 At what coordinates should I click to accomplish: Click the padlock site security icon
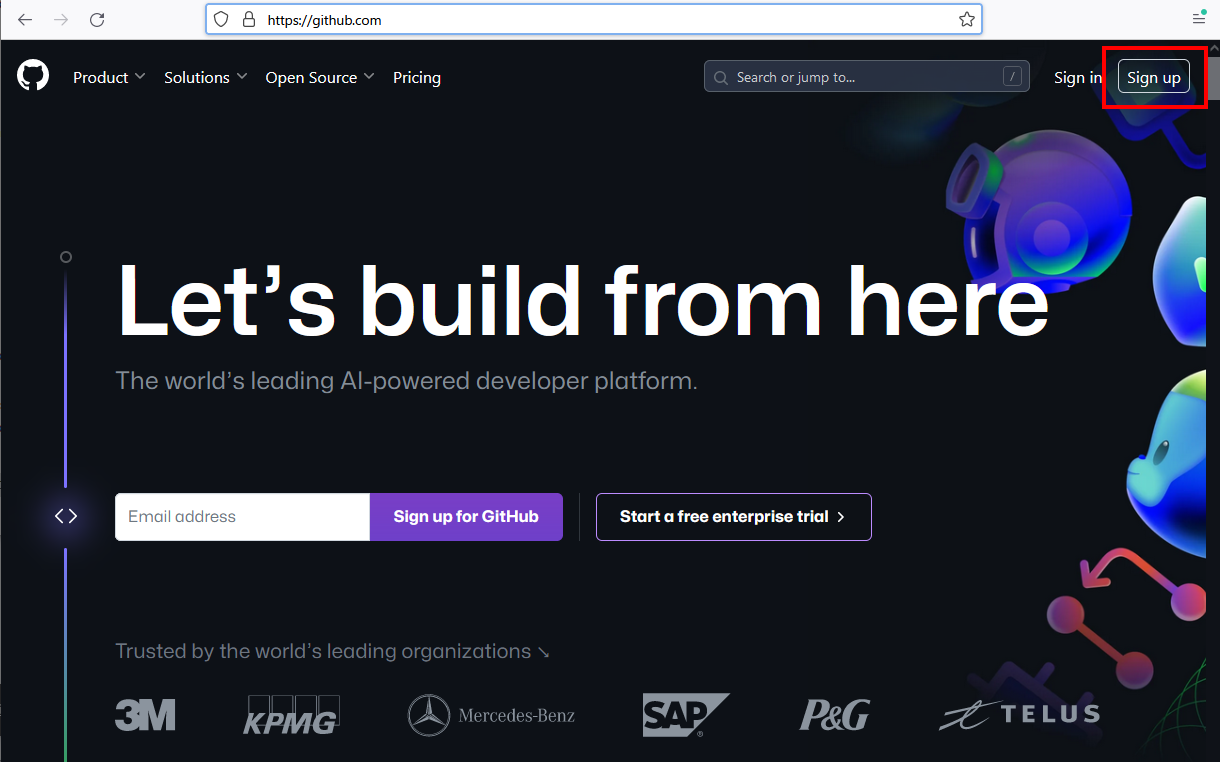point(249,20)
